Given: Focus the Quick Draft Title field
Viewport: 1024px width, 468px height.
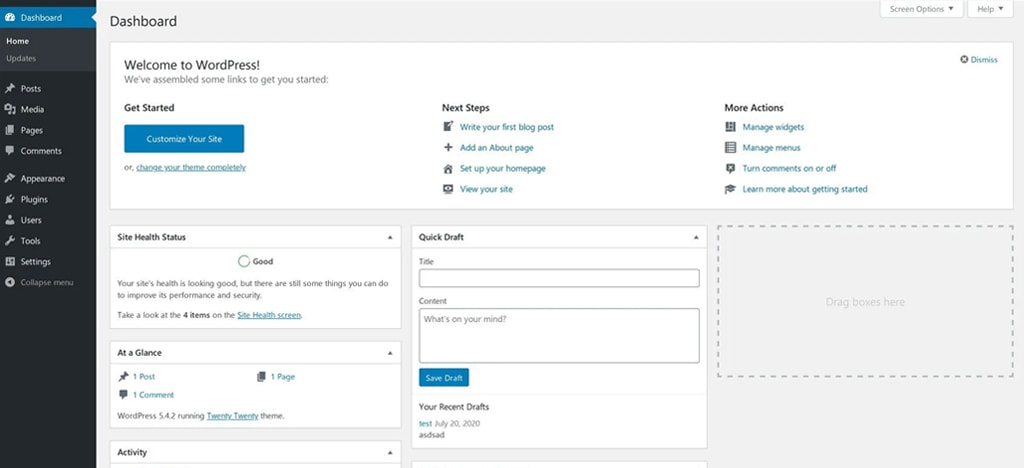Looking at the screenshot, I should click(559, 278).
